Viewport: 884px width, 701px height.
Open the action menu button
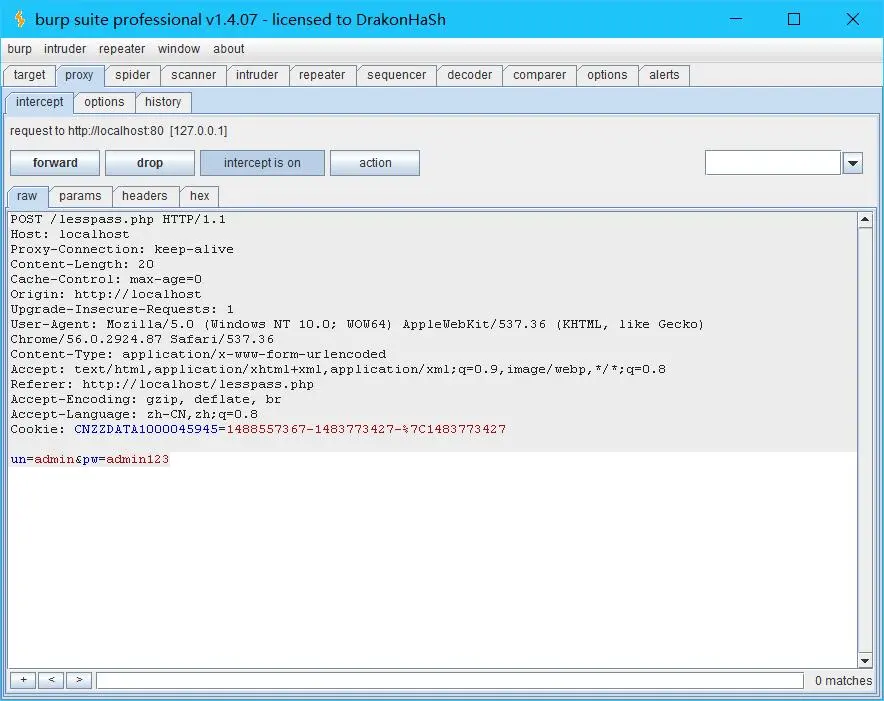pos(375,163)
